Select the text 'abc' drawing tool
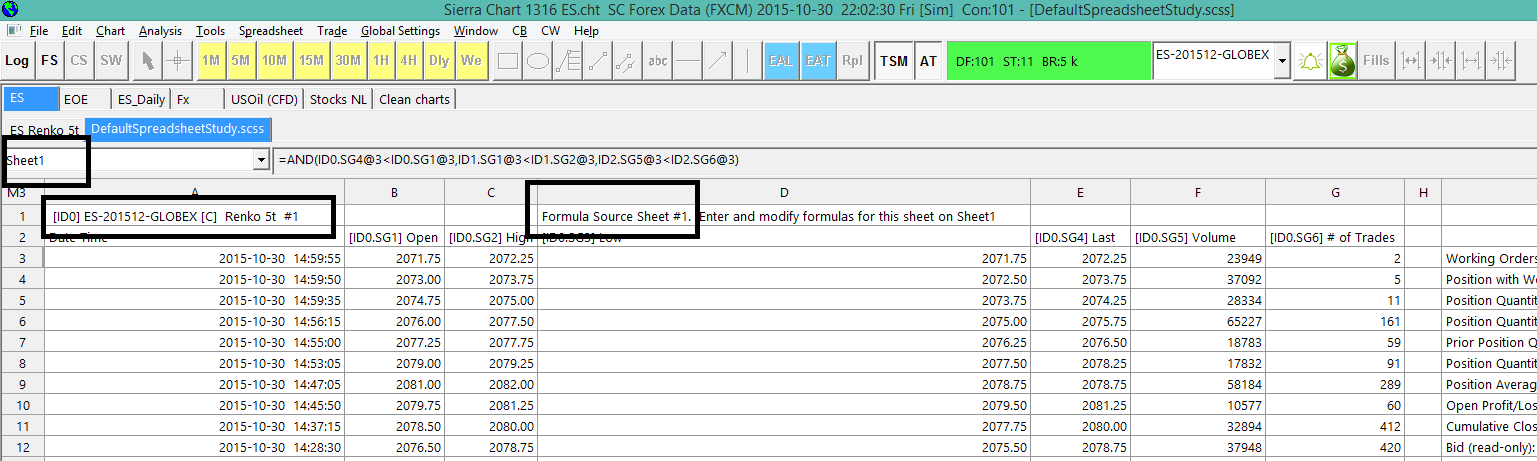 tap(658, 61)
